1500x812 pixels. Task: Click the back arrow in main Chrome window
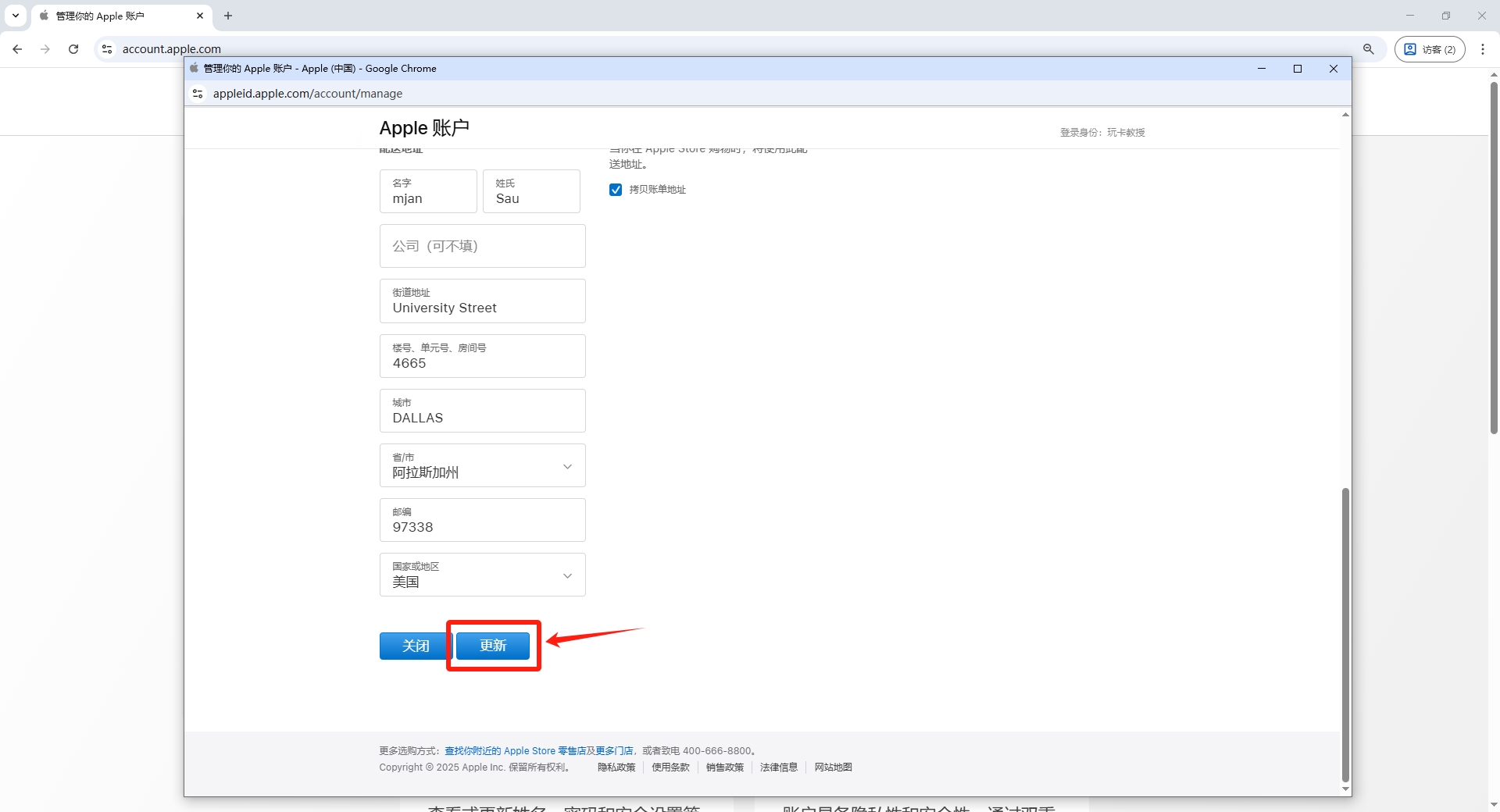[x=17, y=49]
